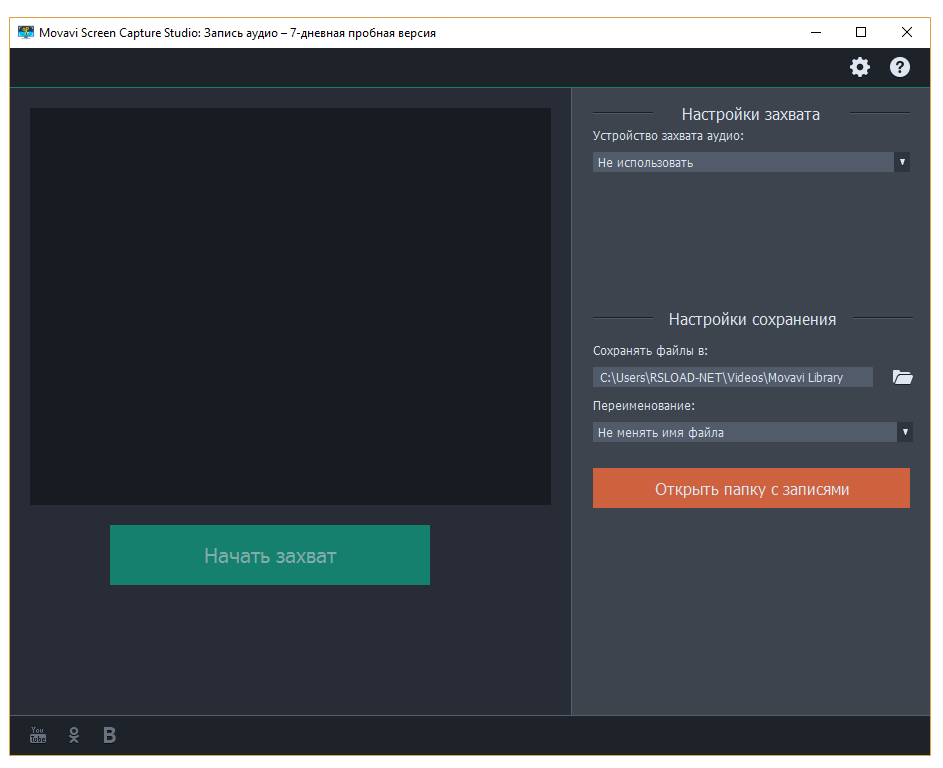The height and width of the screenshot is (768, 943).
Task: Open application settings via gear icon
Action: 859,67
